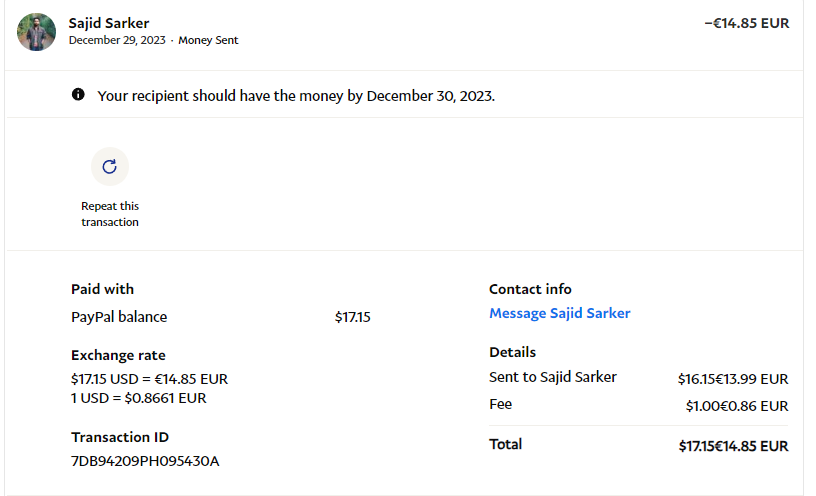The width and height of the screenshot is (816, 496).
Task: Click the Fee amount $1.00€0.86 EUR
Action: click(x=736, y=406)
